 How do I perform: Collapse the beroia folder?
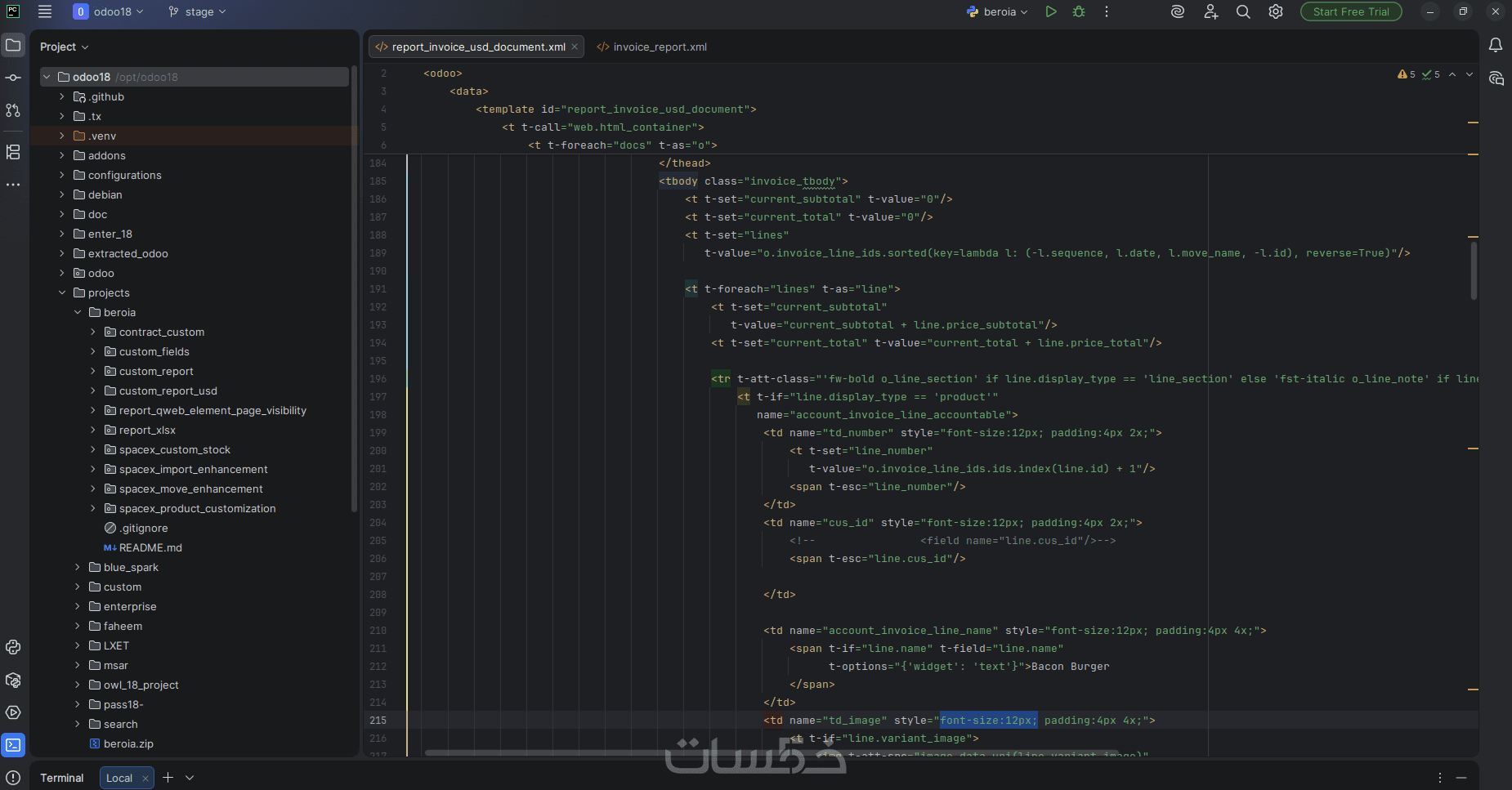tap(78, 312)
